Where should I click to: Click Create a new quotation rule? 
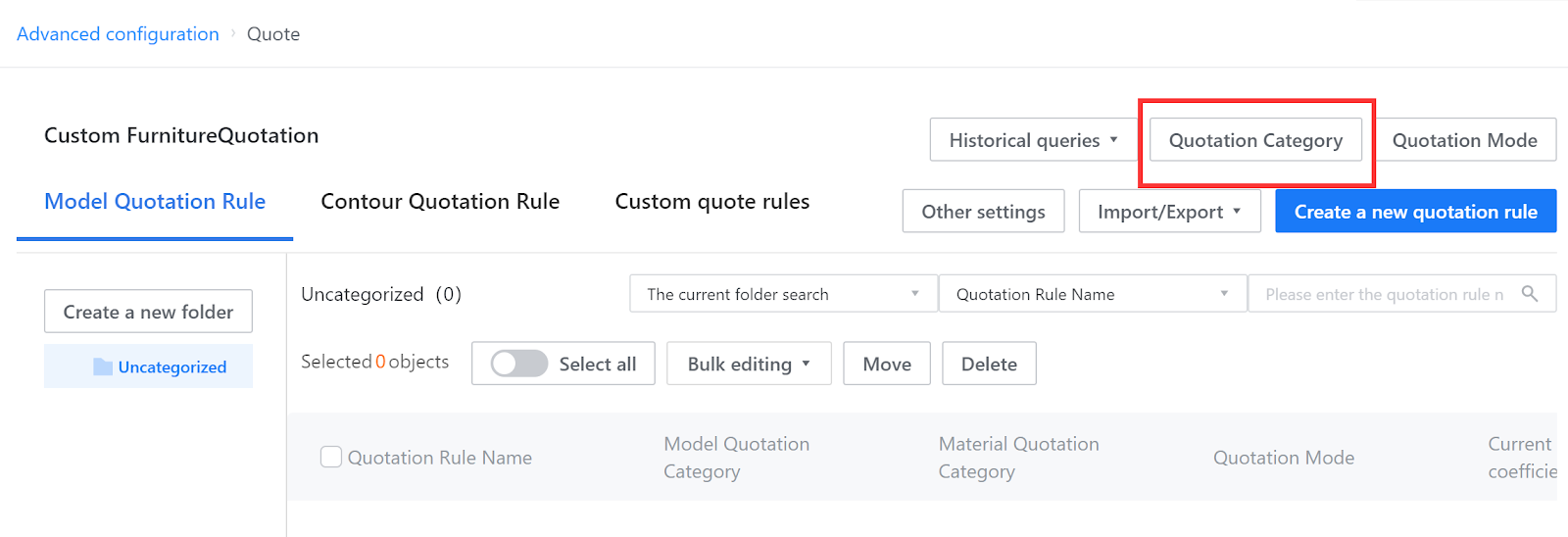tap(1415, 212)
